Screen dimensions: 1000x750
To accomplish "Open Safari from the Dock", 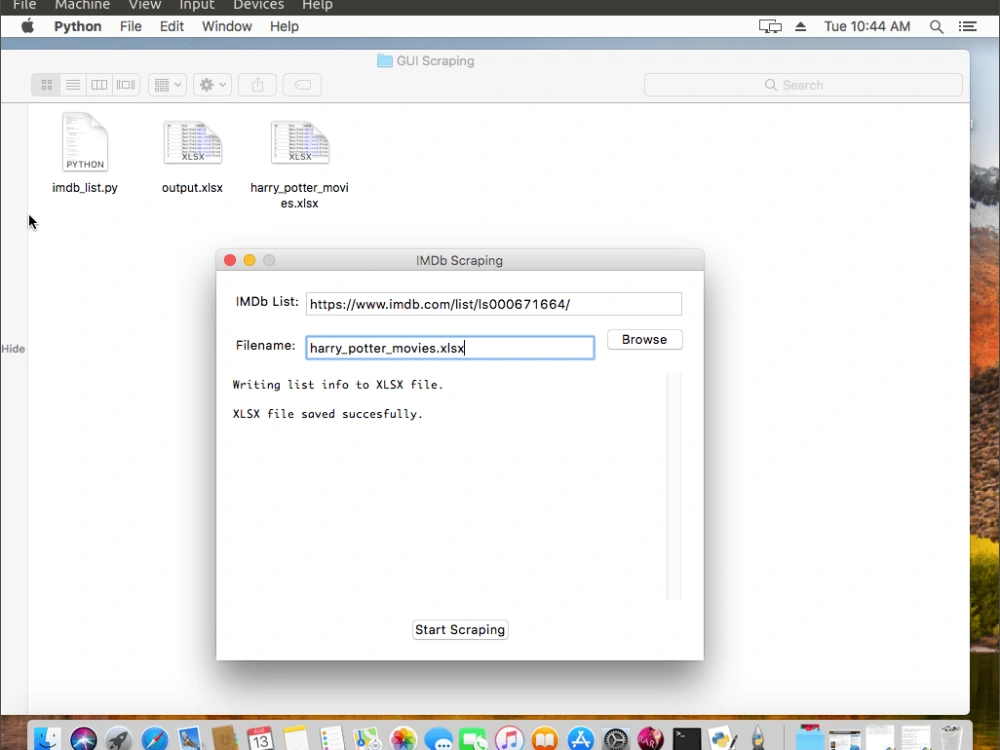I will point(155,739).
